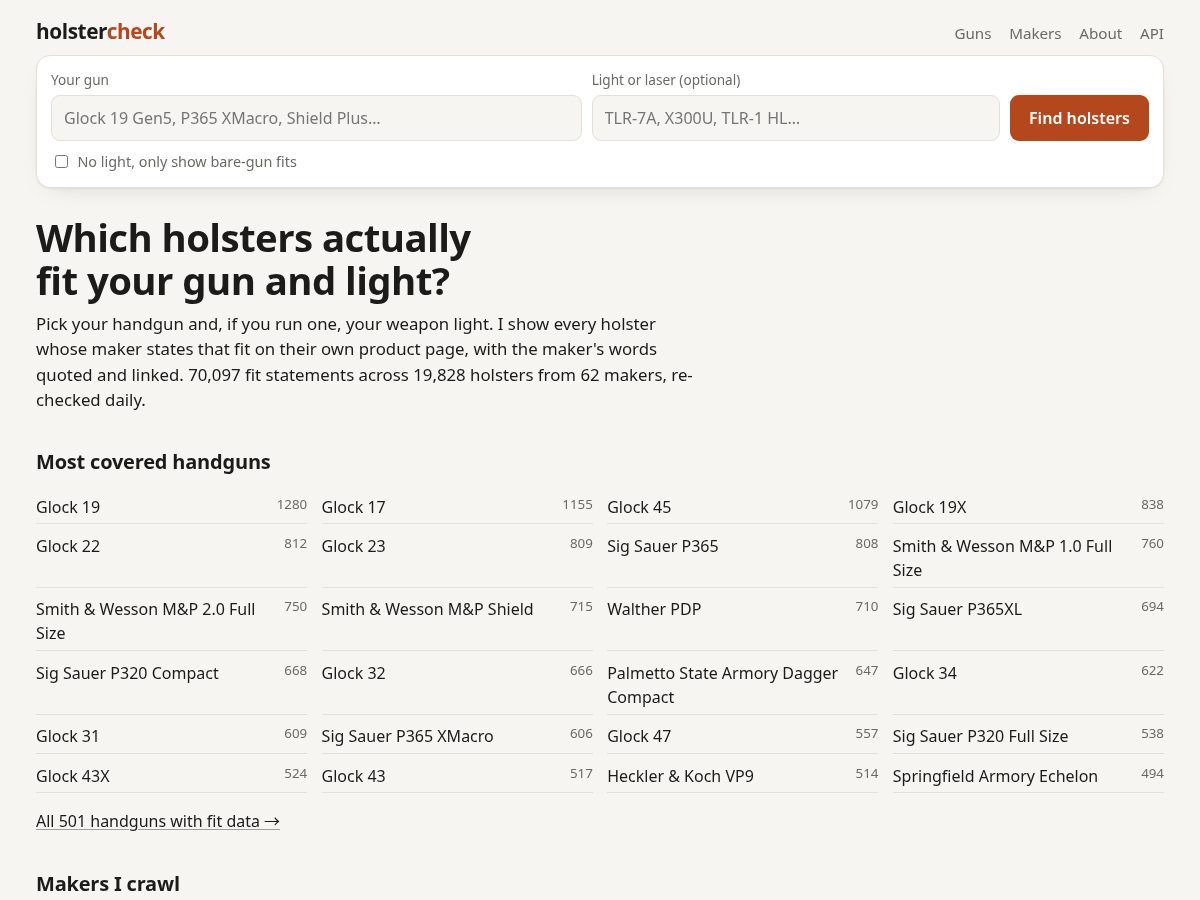
Task: Open Glock 19 handgun link
Action: point(68,507)
